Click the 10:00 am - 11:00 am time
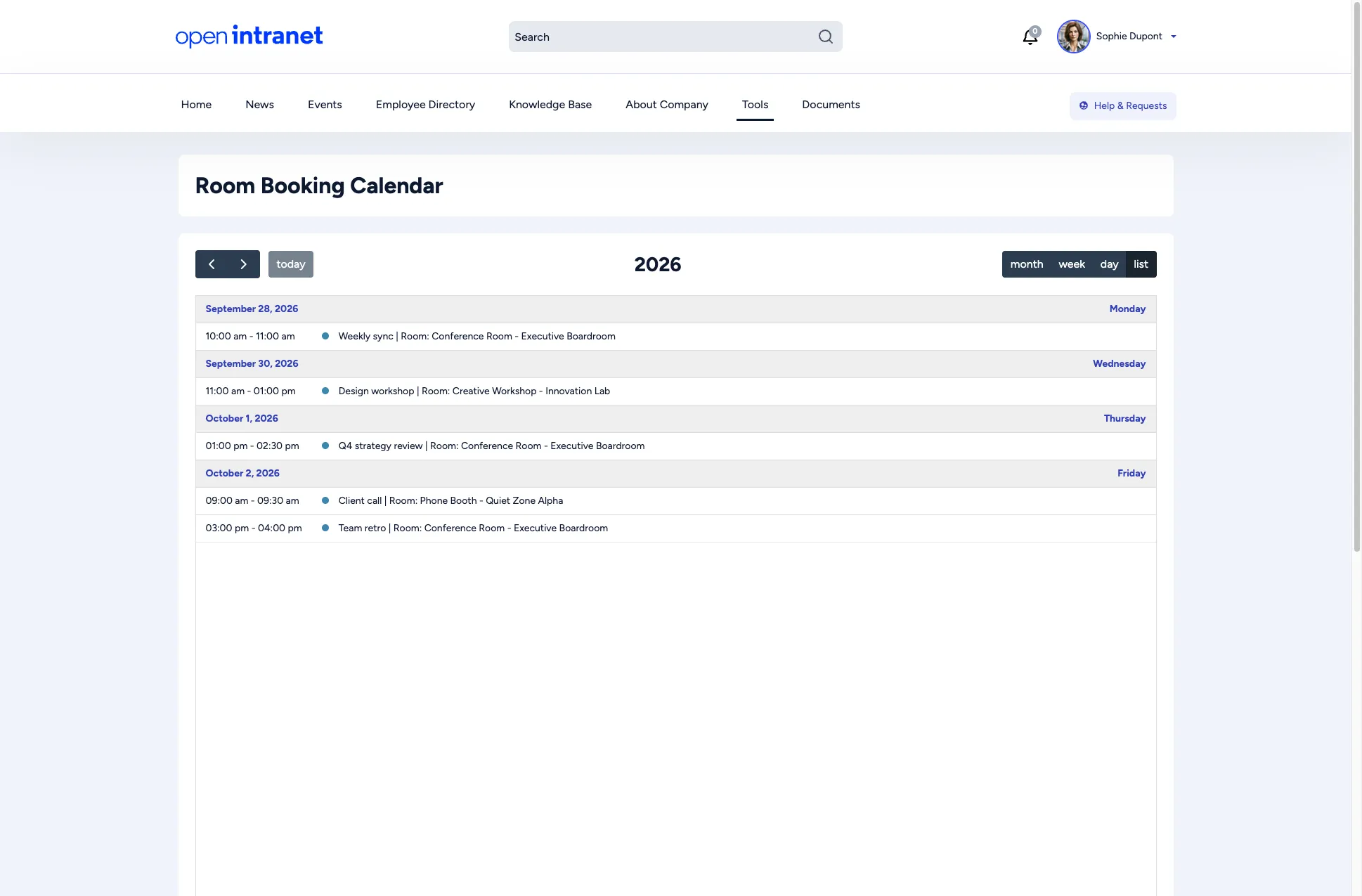This screenshot has width=1362, height=896. [x=250, y=337]
